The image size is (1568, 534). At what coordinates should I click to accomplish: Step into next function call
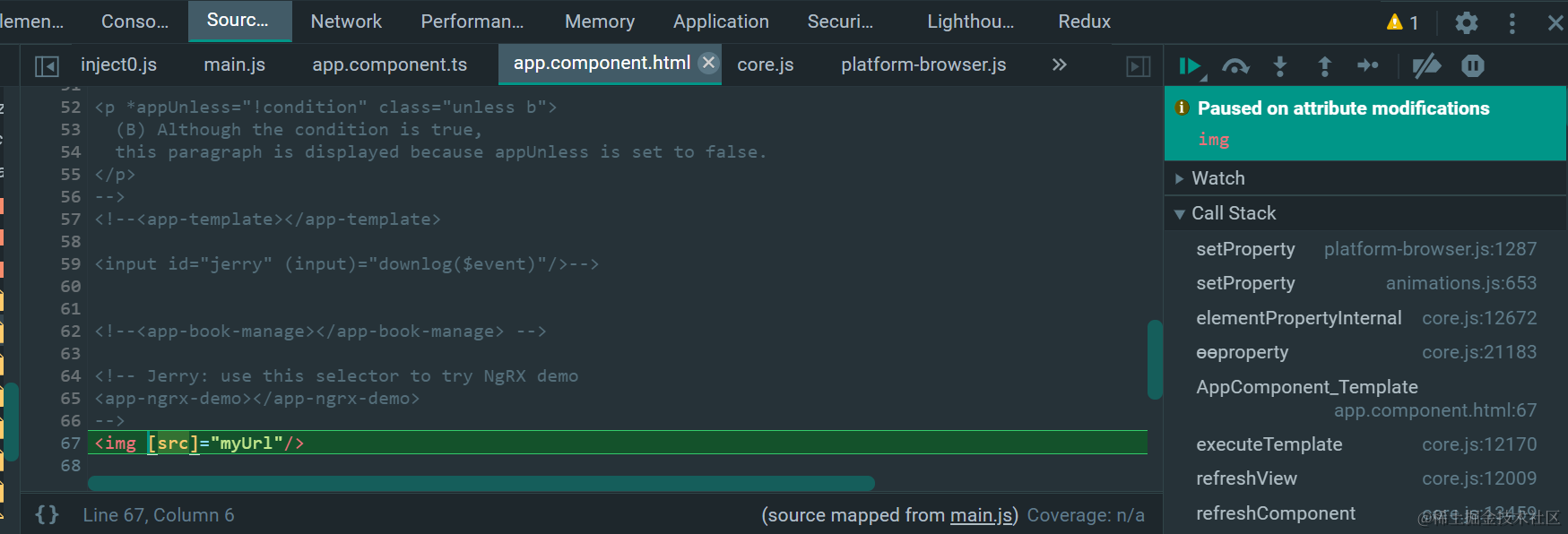point(1280,66)
